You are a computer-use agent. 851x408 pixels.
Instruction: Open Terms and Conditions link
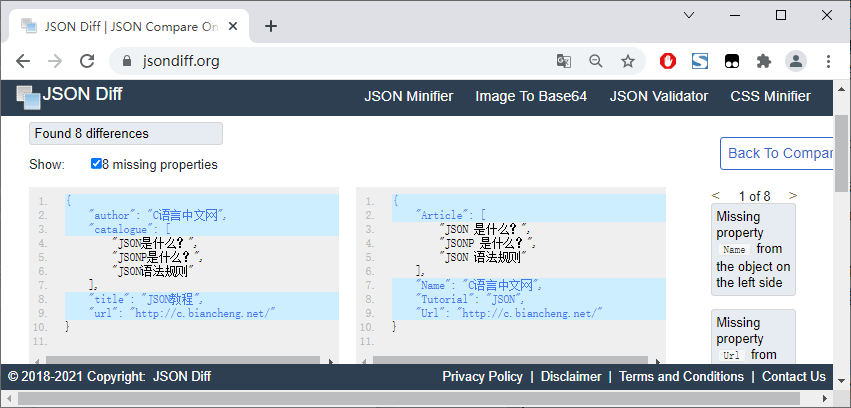pos(681,377)
